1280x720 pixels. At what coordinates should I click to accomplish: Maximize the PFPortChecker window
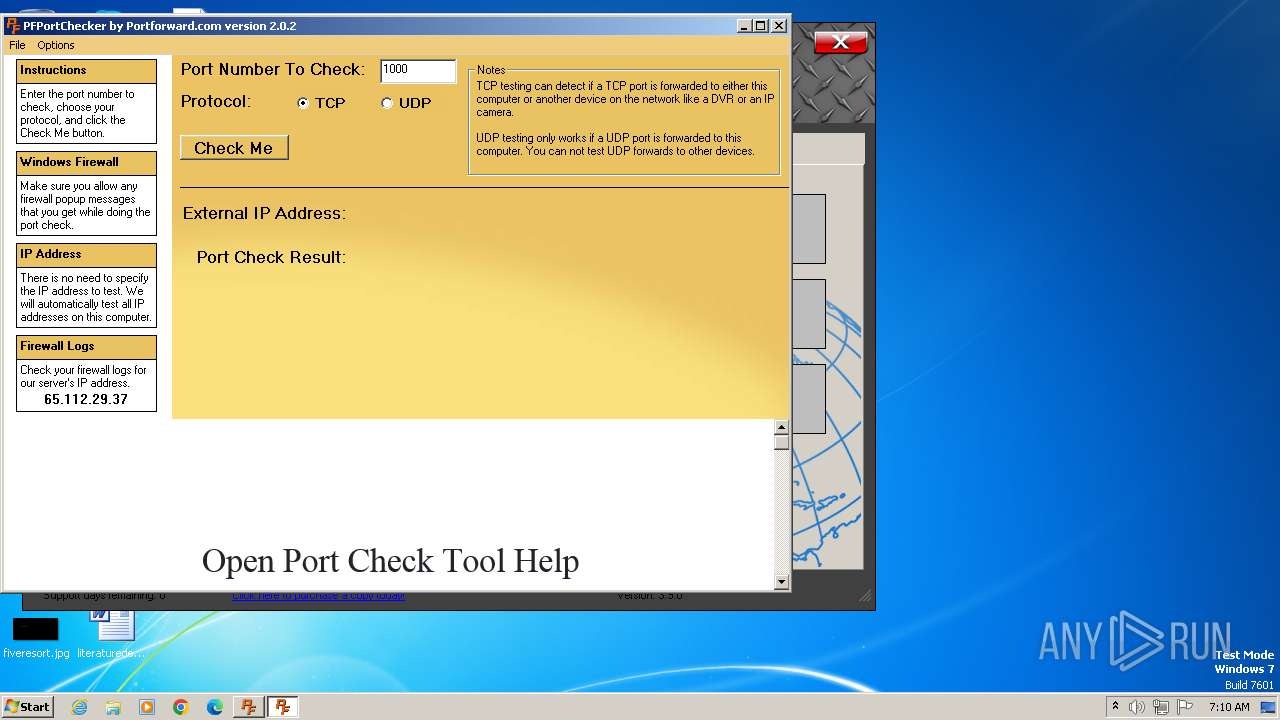[x=761, y=26]
